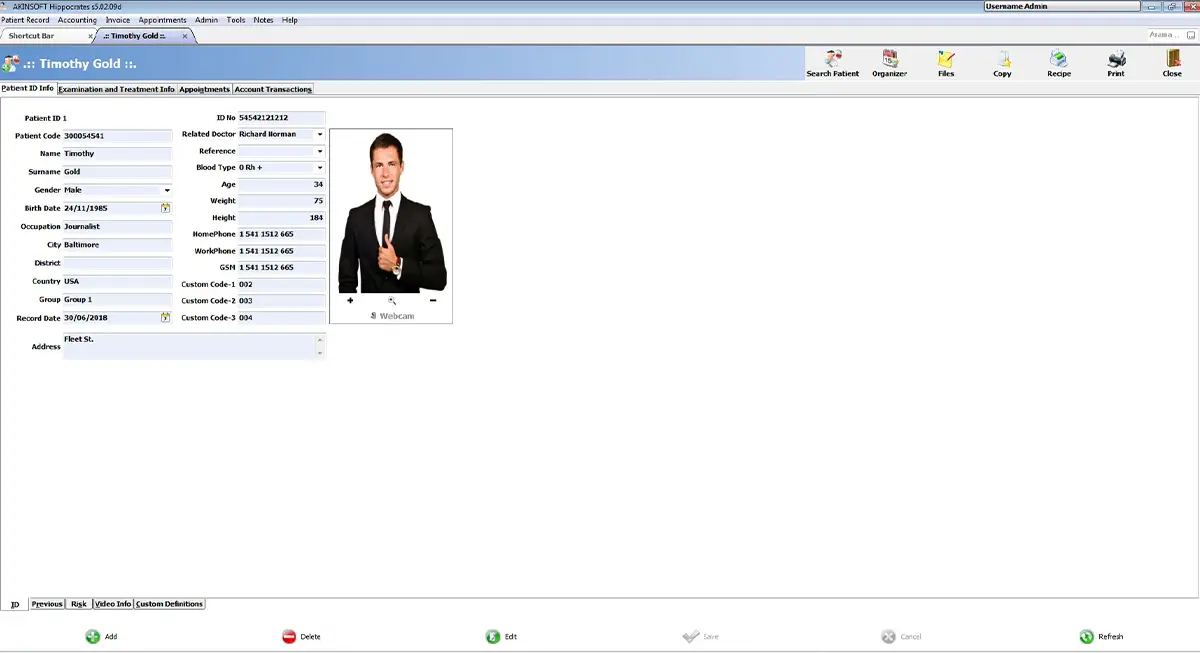Click the Refresh button
1200x653 pixels.
tap(1101, 636)
